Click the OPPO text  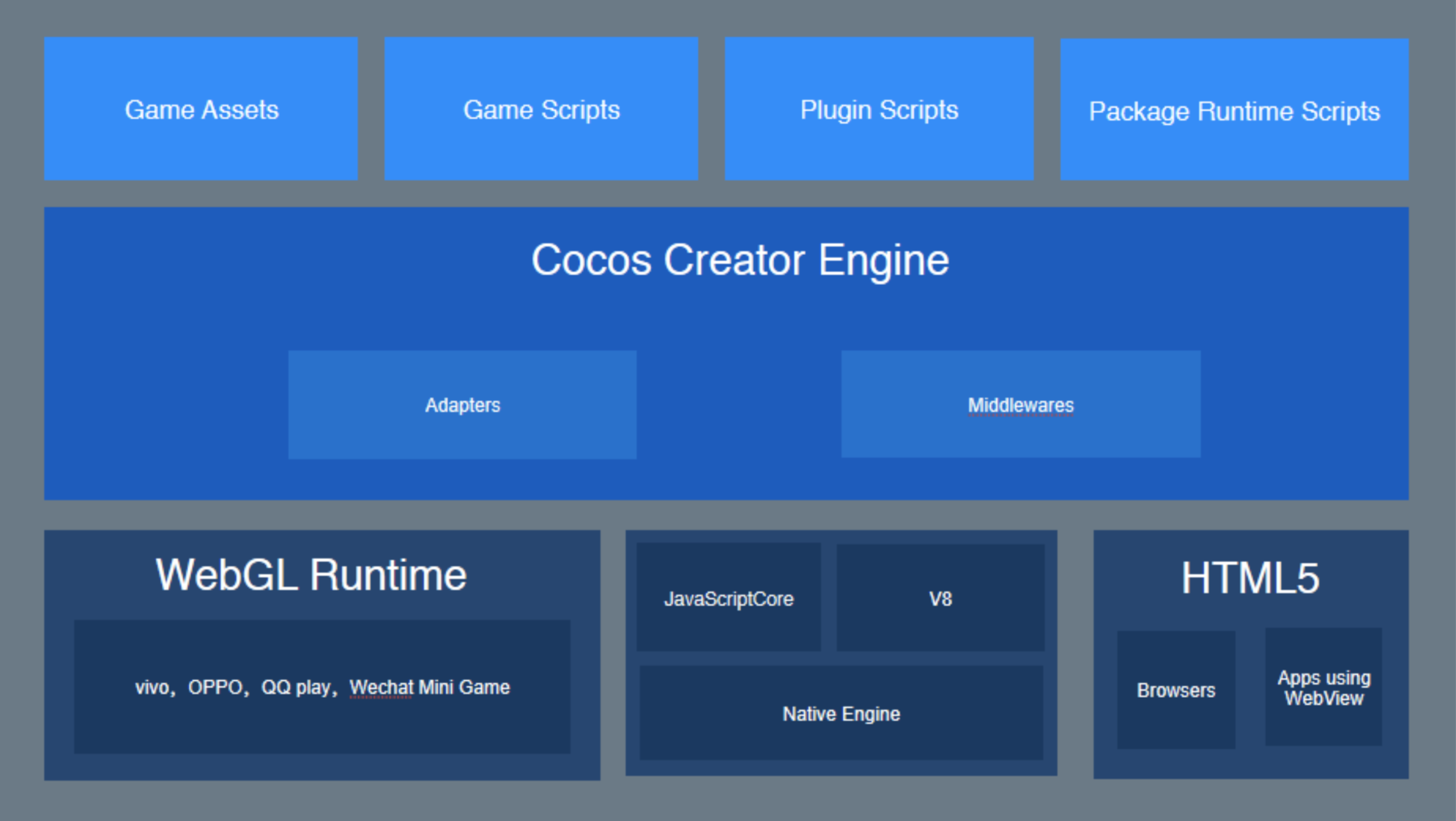[x=215, y=687]
